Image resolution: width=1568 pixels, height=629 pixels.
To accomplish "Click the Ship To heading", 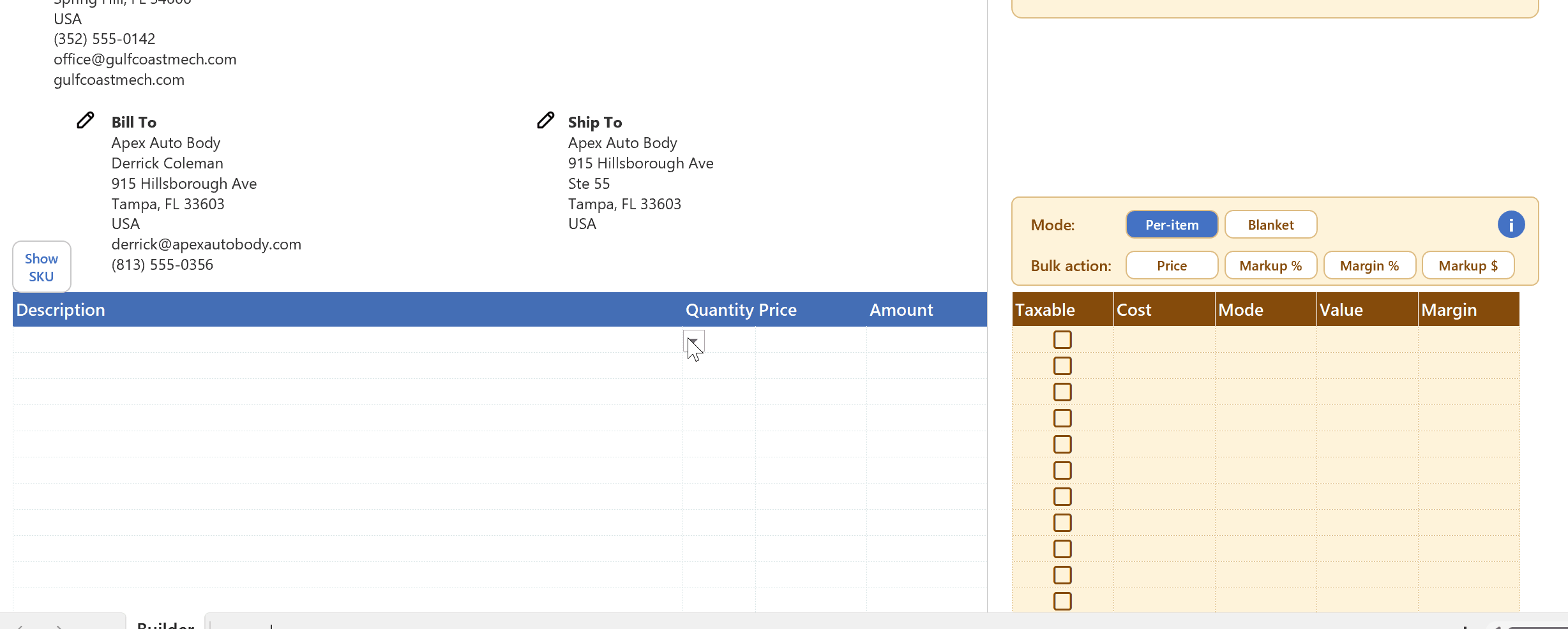I will (595, 122).
